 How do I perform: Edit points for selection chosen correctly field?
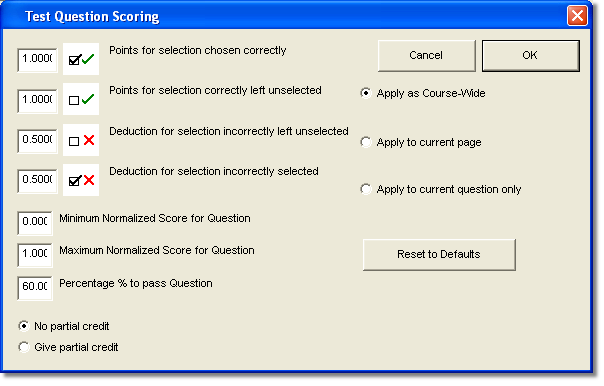coord(37,60)
